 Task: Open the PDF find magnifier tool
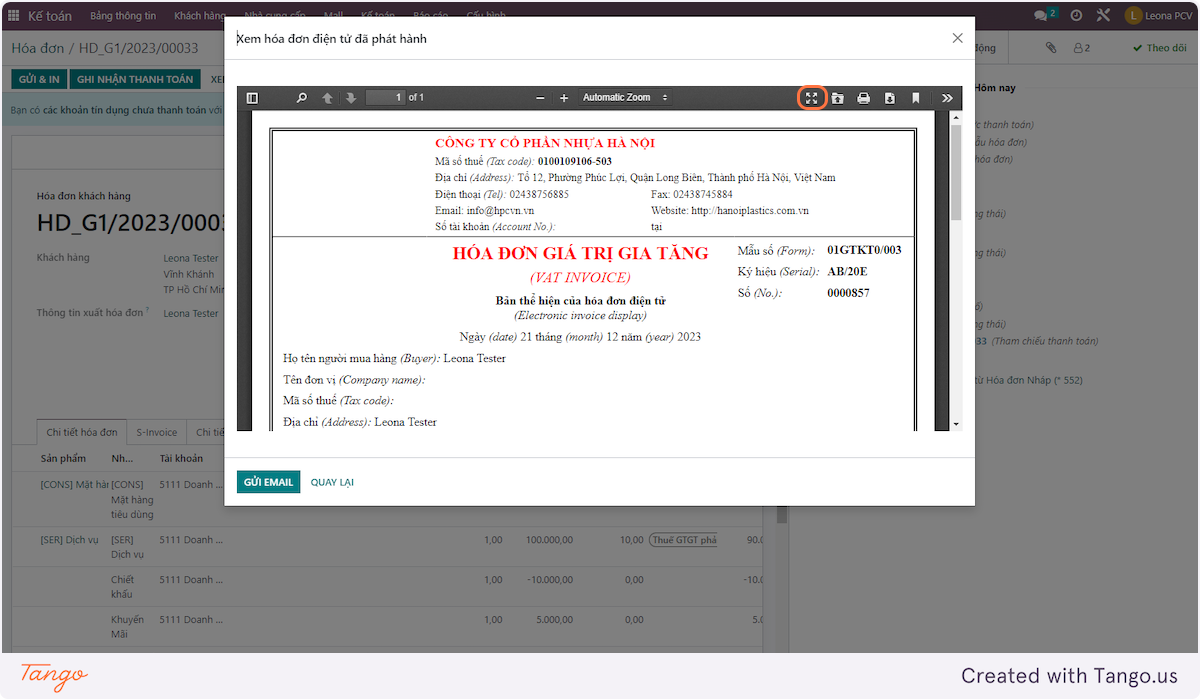tap(302, 98)
